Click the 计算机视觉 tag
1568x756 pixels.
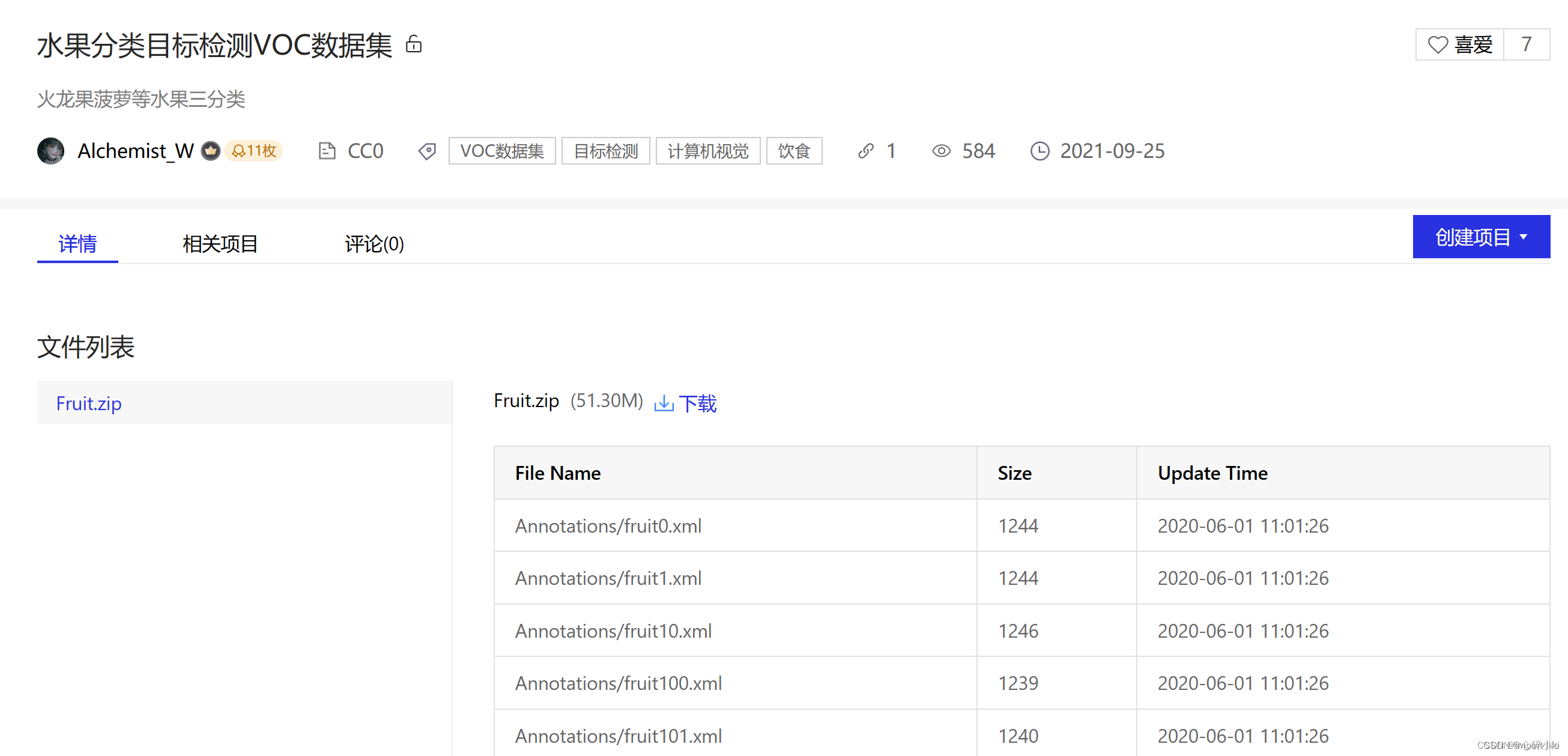click(x=707, y=150)
